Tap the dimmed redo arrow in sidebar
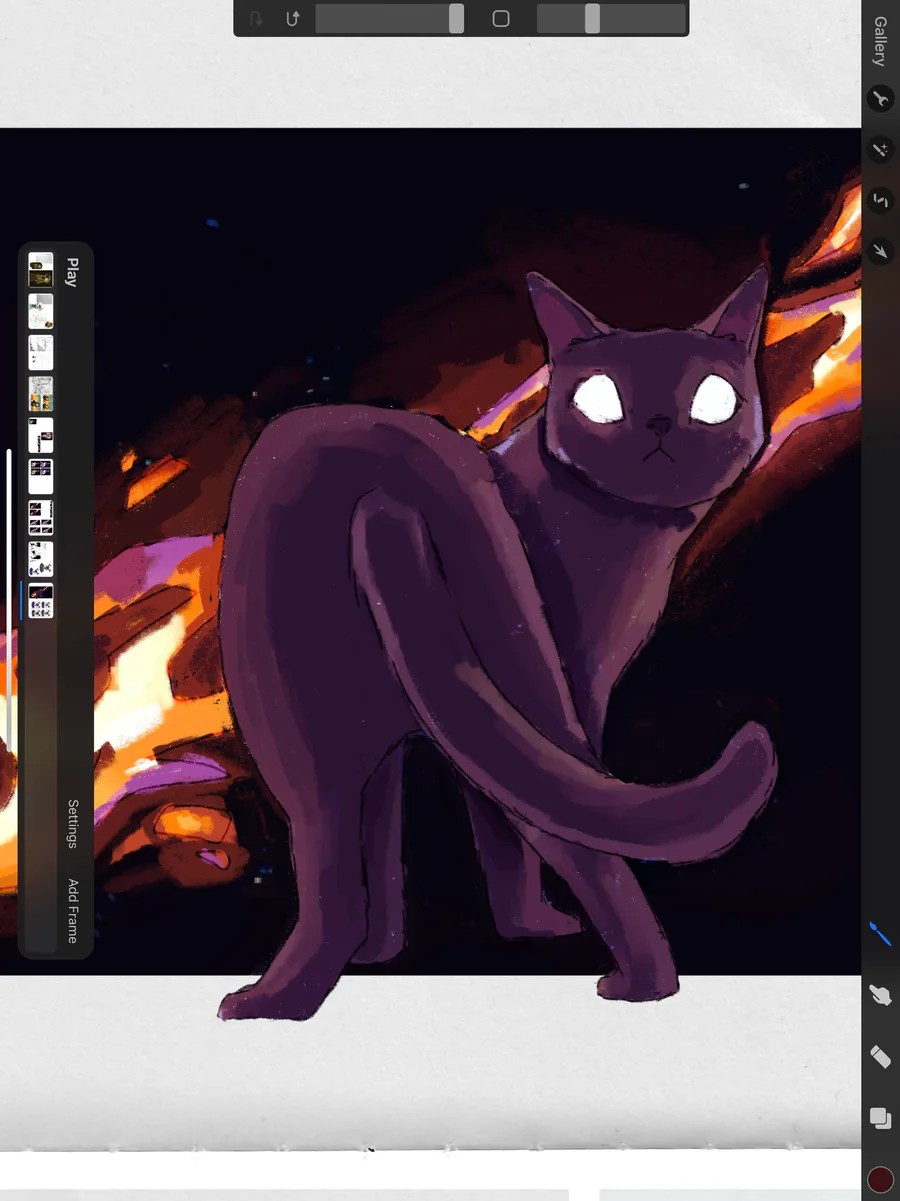The height and width of the screenshot is (1201, 900). [x=256, y=19]
